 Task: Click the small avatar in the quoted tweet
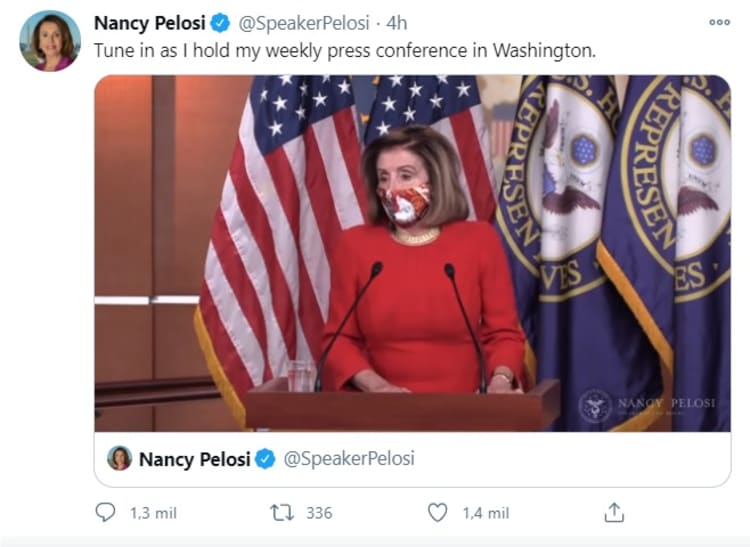point(120,459)
